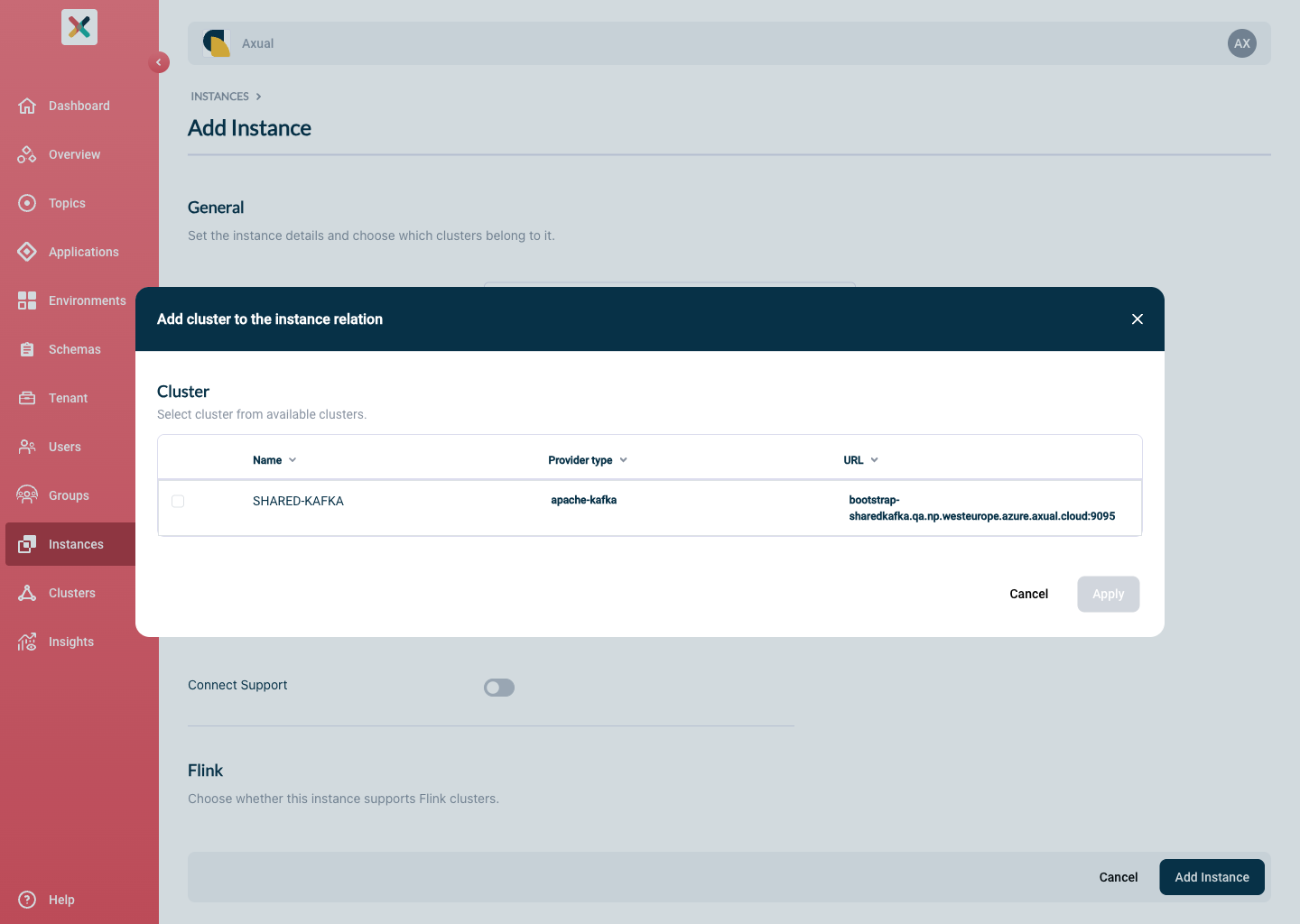Screen dimensions: 1300x924
Task: Collapse the sidebar with the arrow button
Action: tap(159, 62)
